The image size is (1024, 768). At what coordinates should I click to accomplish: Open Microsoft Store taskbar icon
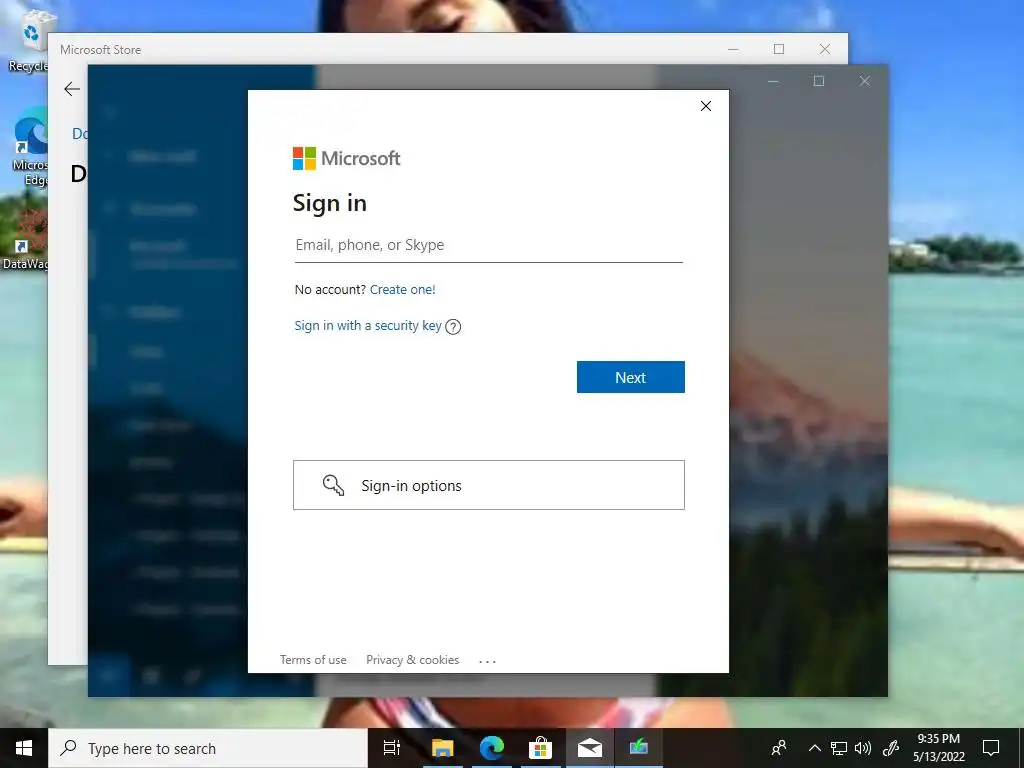[541, 748]
